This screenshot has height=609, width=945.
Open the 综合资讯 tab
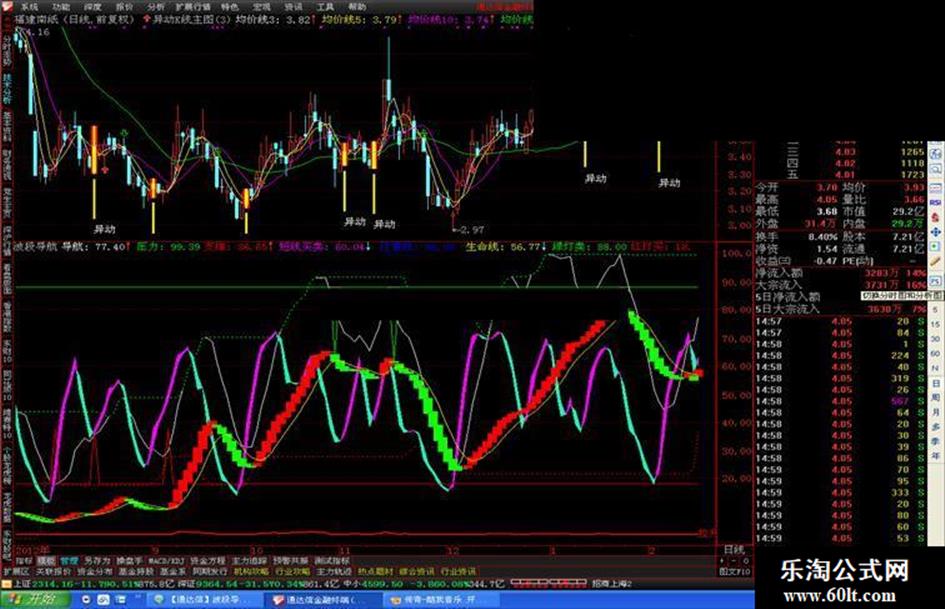point(416,571)
